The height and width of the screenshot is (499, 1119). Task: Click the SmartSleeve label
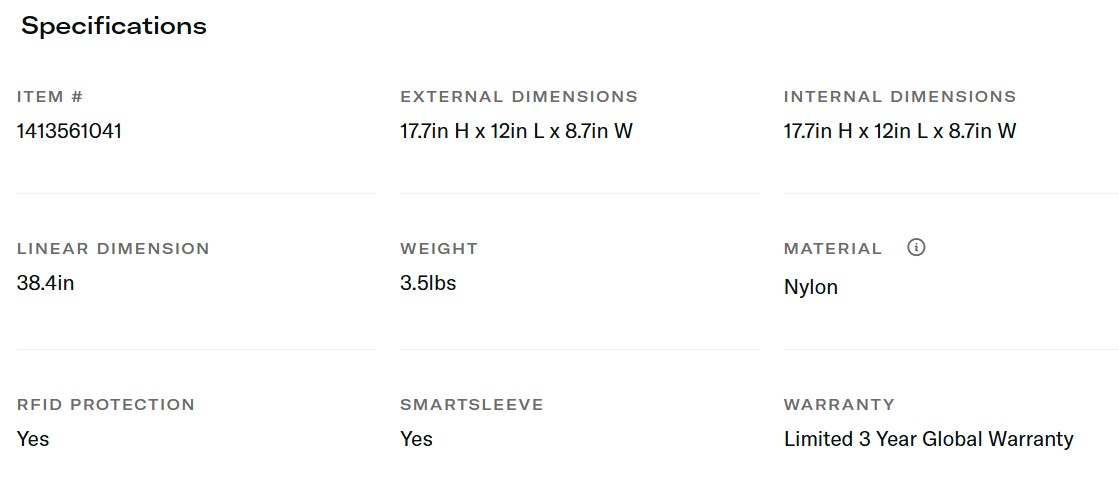pos(472,405)
